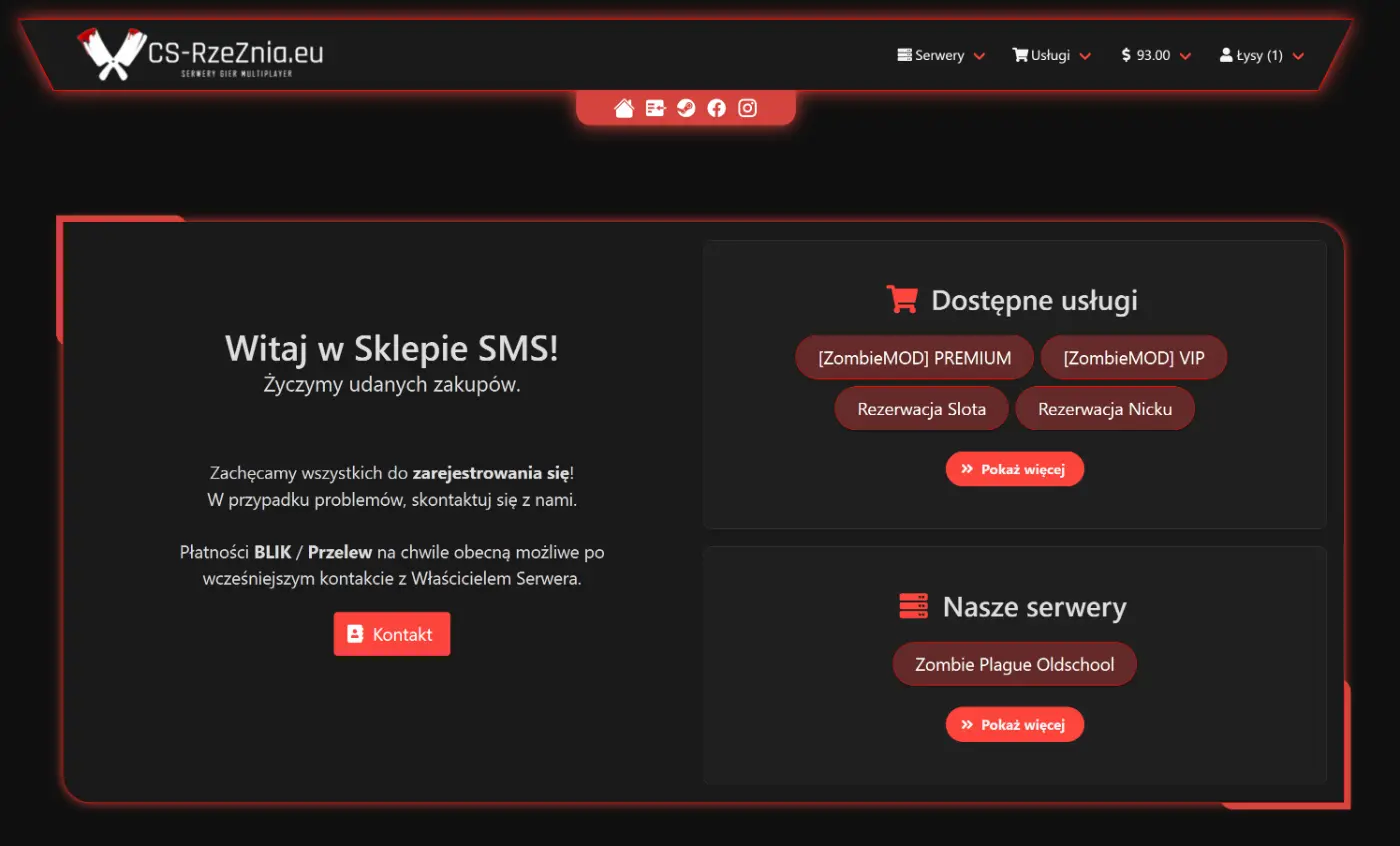Viewport: 1400px width, 846px height.
Task: Click the shopping cart icon beside Usługi
Action: (x=1020, y=55)
